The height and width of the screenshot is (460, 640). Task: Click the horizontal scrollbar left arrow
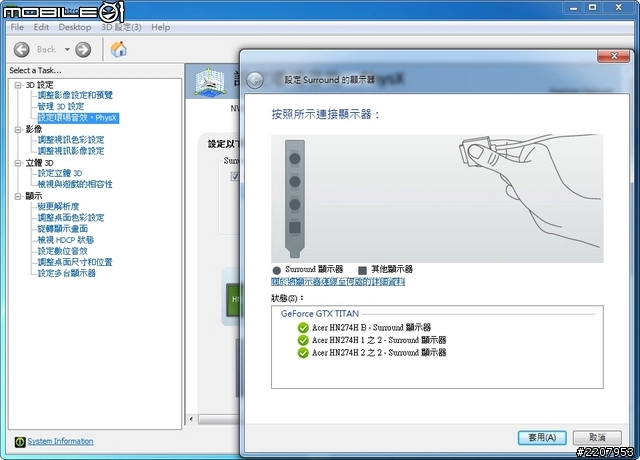[x=191, y=419]
